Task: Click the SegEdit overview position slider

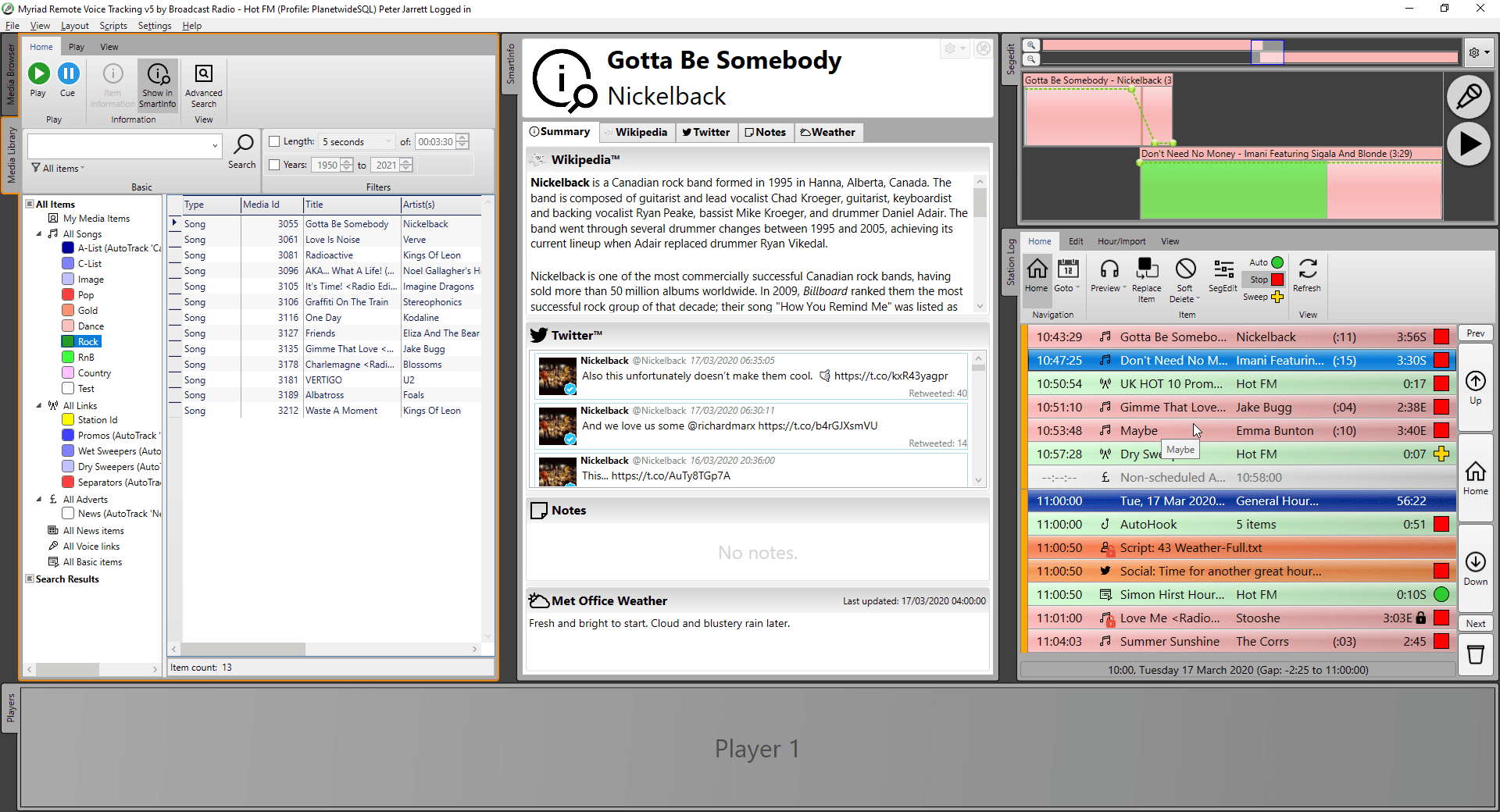Action: [1267, 52]
